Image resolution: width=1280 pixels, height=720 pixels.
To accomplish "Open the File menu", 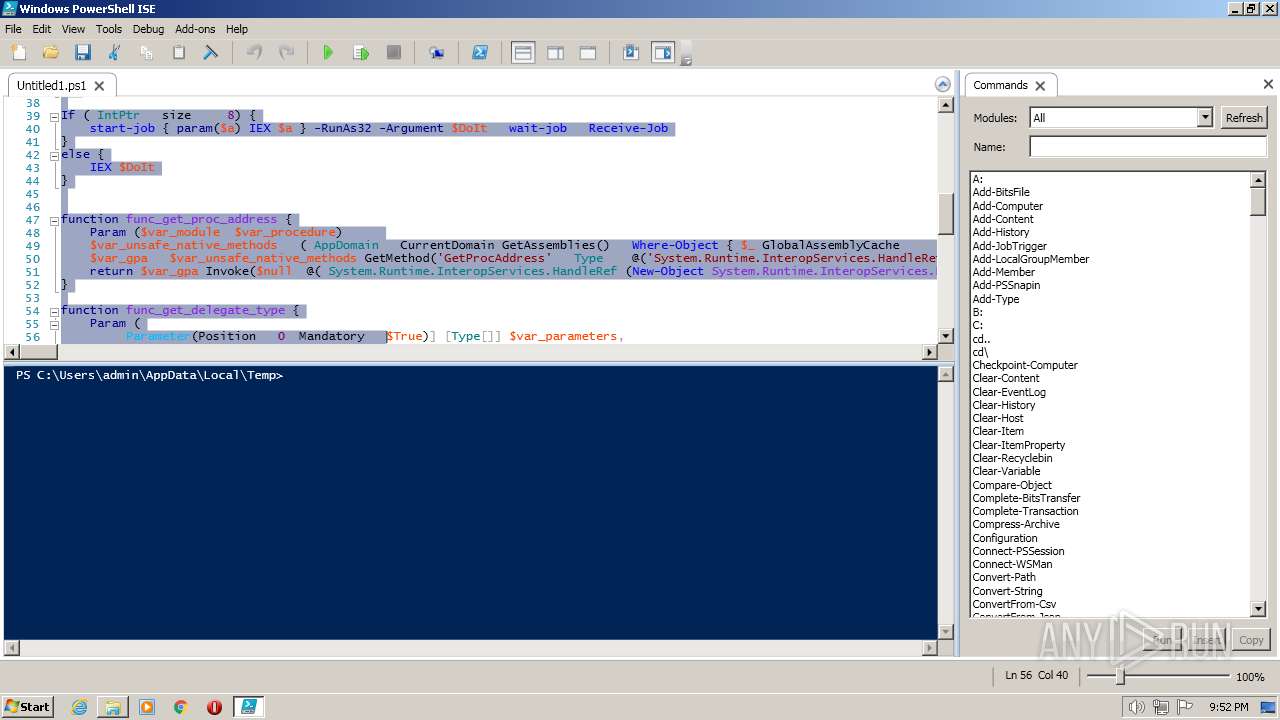I will (13, 29).
